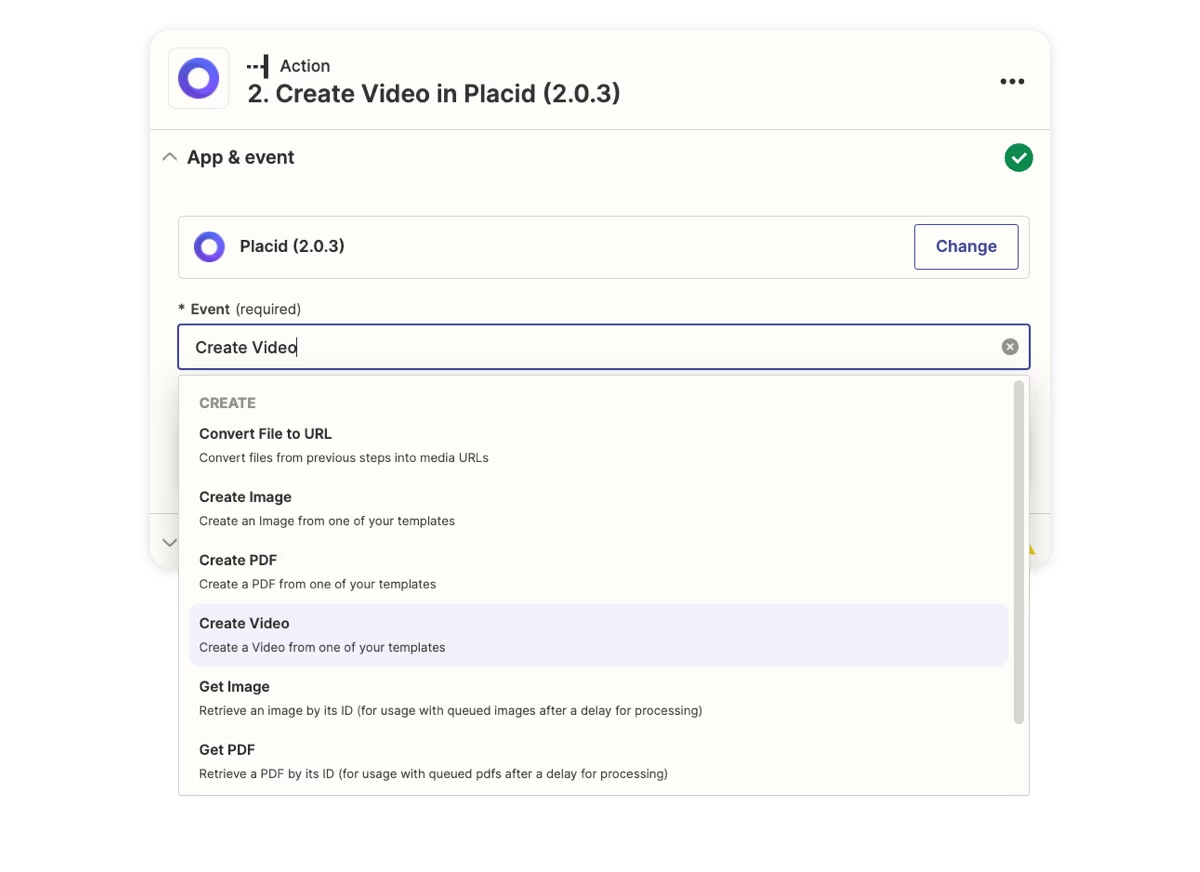Click the App & event section title
The height and width of the screenshot is (872, 1200).
click(x=240, y=157)
